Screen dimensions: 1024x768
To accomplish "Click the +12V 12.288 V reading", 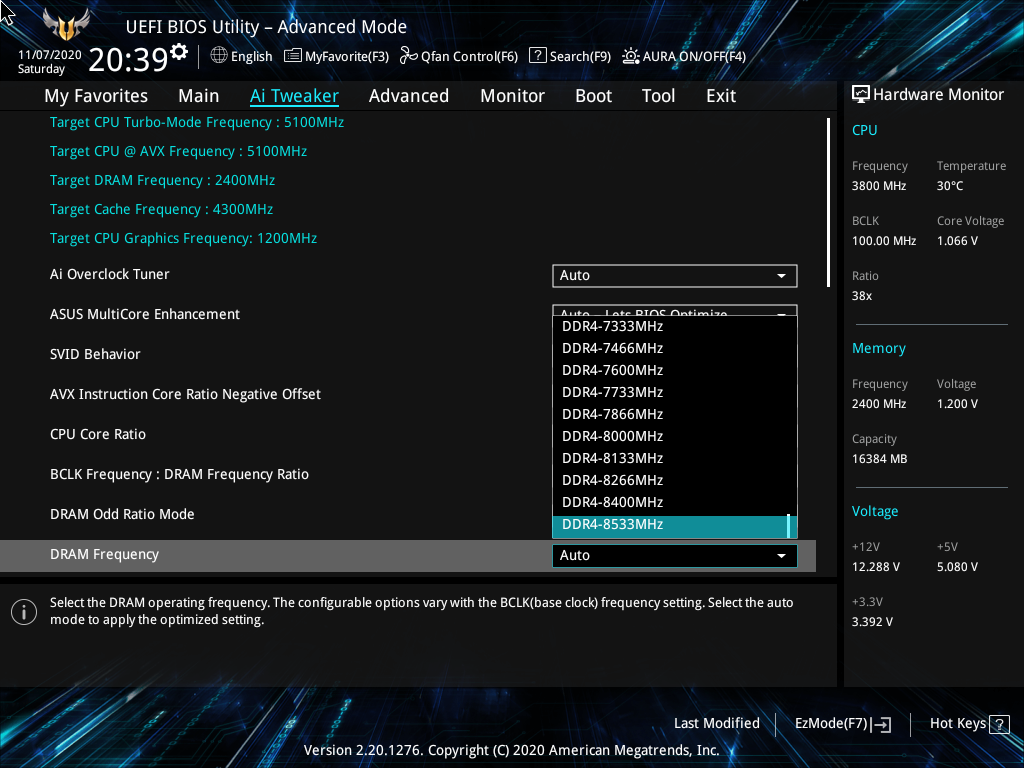I will [x=876, y=567].
